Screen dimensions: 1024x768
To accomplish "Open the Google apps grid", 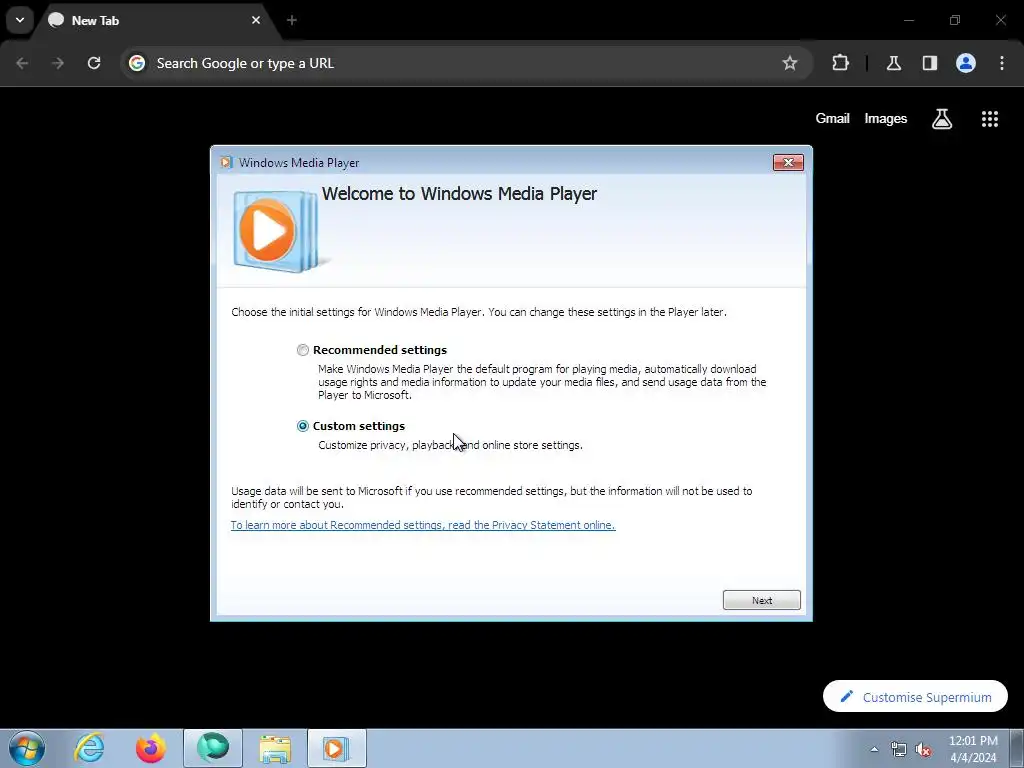I will 989,119.
